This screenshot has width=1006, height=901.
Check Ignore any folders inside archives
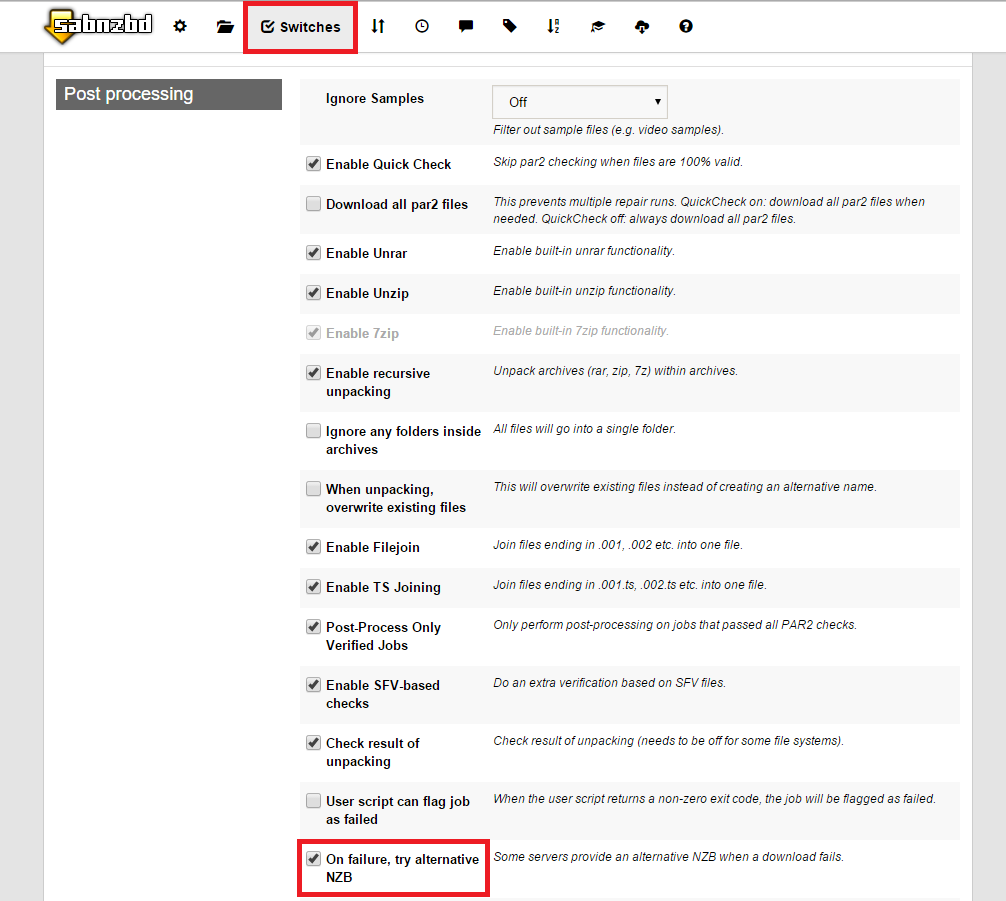click(x=313, y=431)
